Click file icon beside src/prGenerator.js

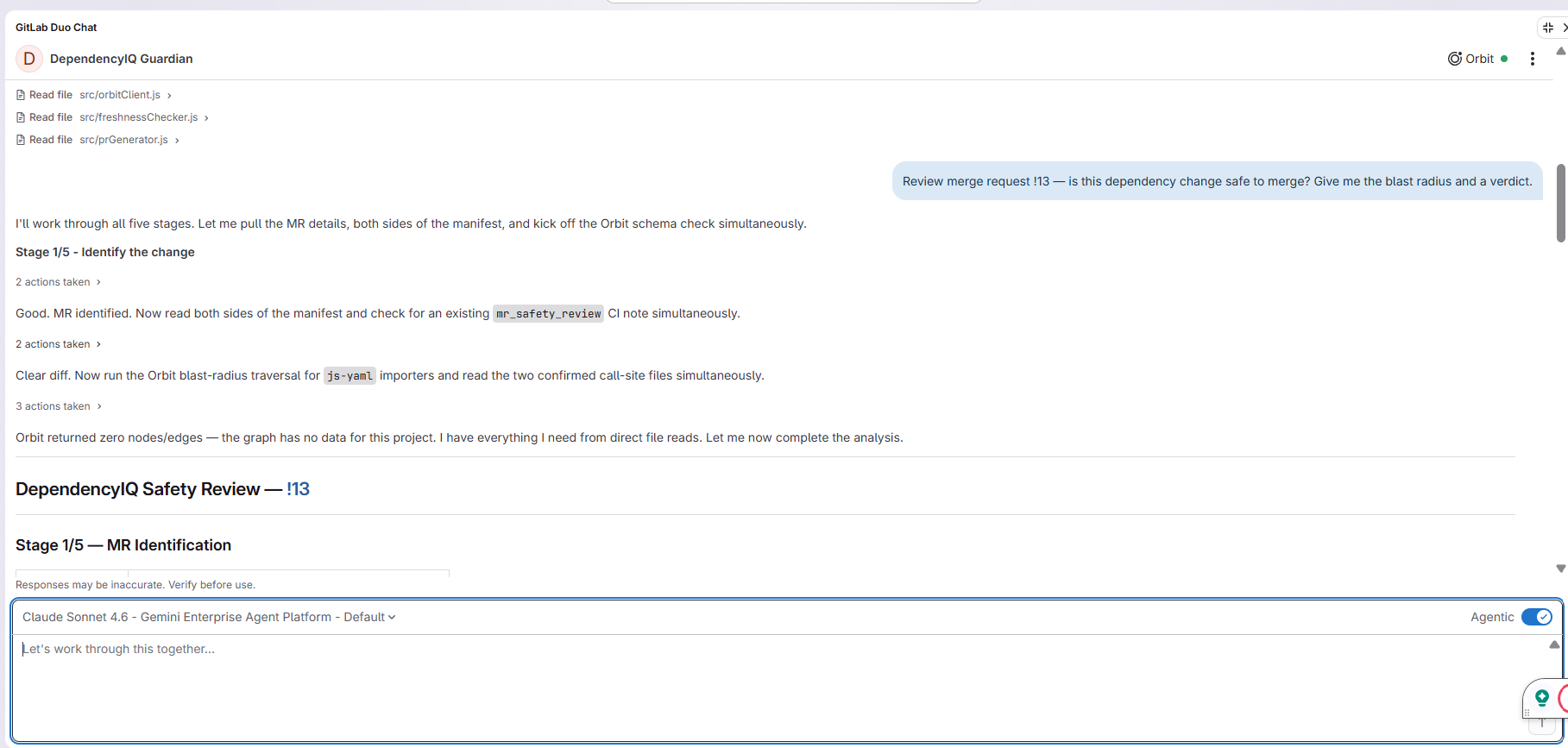pyautogui.click(x=21, y=140)
